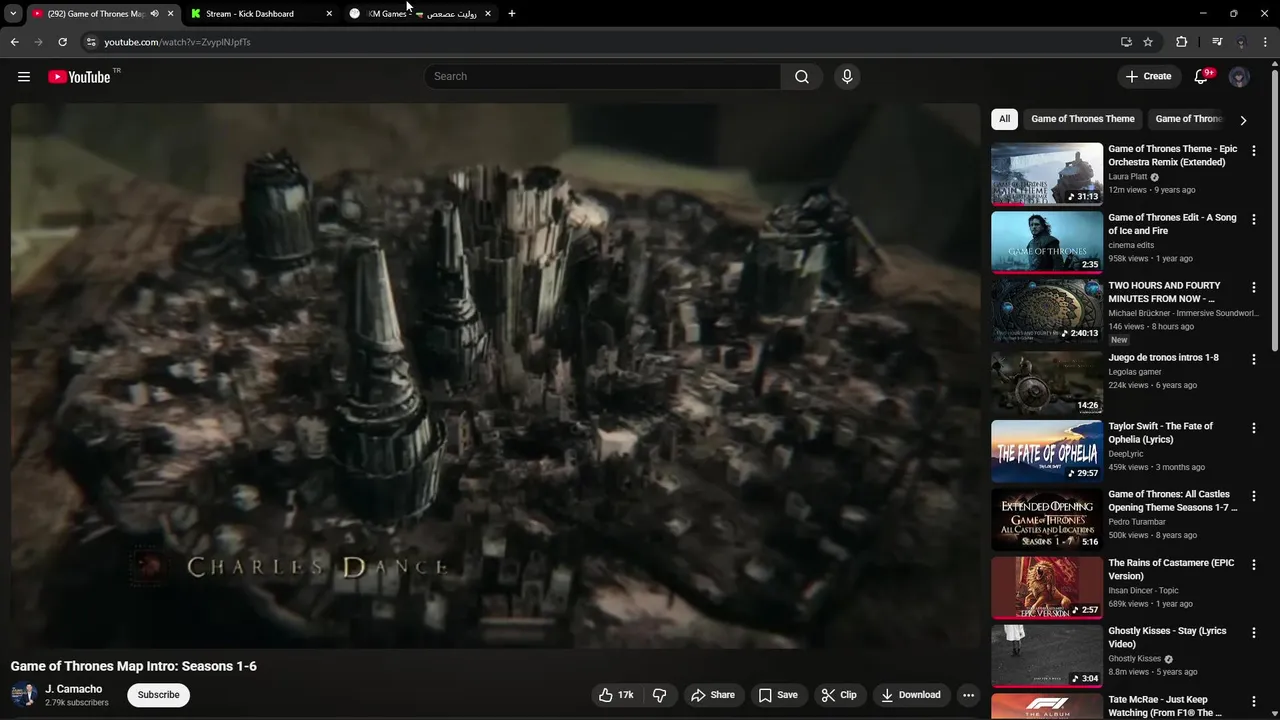Open the YouTube account avatar menu
Image resolution: width=1280 pixels, height=720 pixels.
point(1239,77)
